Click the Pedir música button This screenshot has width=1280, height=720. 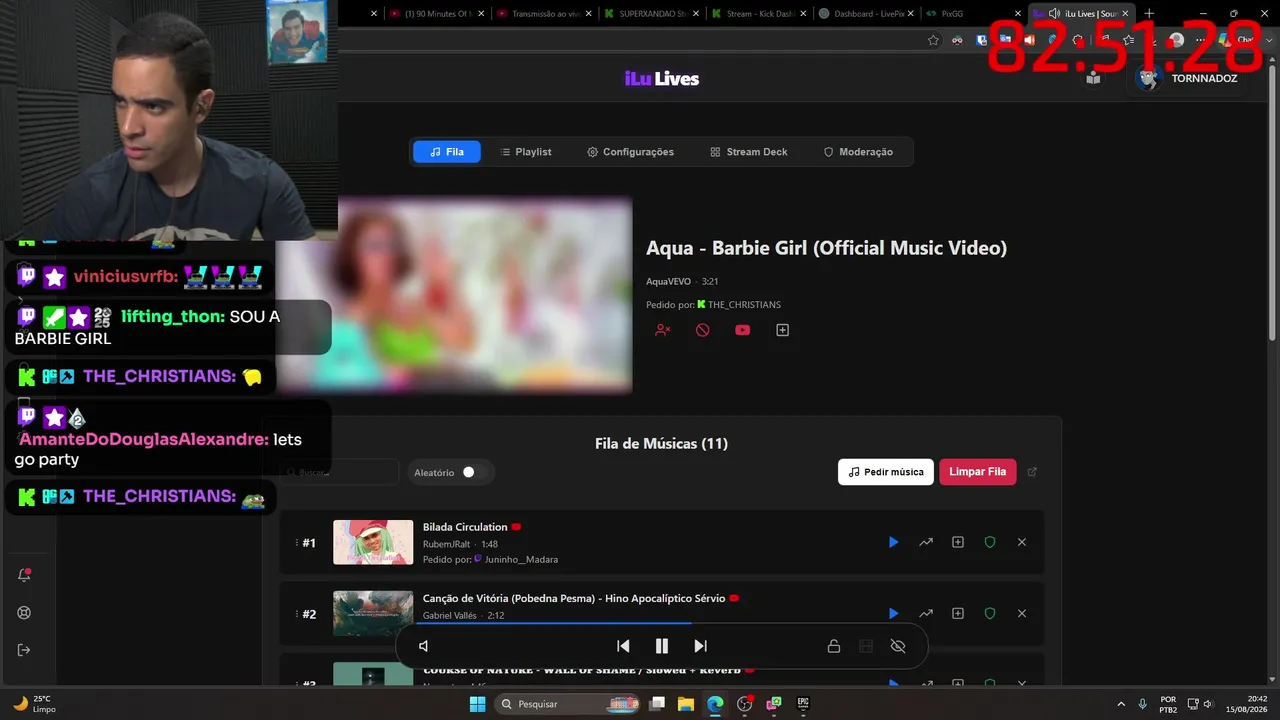pos(886,472)
